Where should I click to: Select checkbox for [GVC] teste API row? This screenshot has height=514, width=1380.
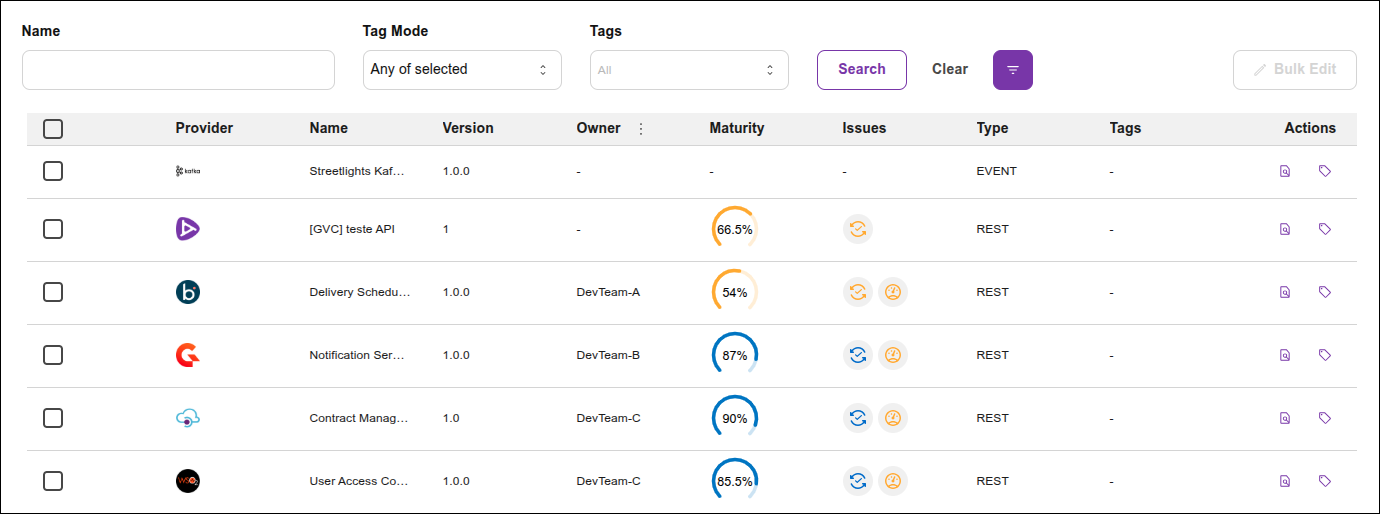(53, 229)
